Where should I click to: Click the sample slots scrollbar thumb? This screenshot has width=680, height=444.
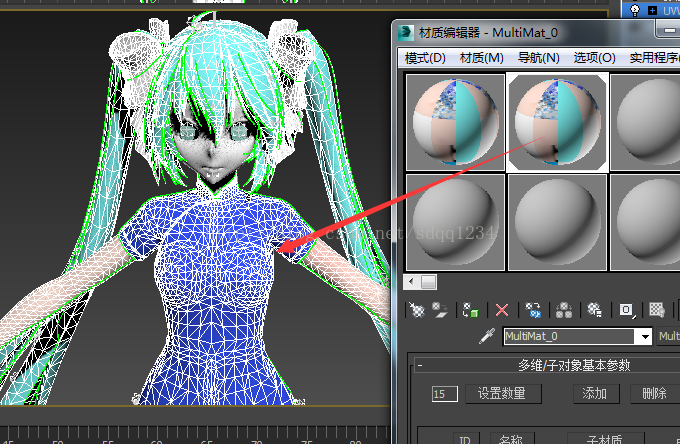(x=428, y=282)
